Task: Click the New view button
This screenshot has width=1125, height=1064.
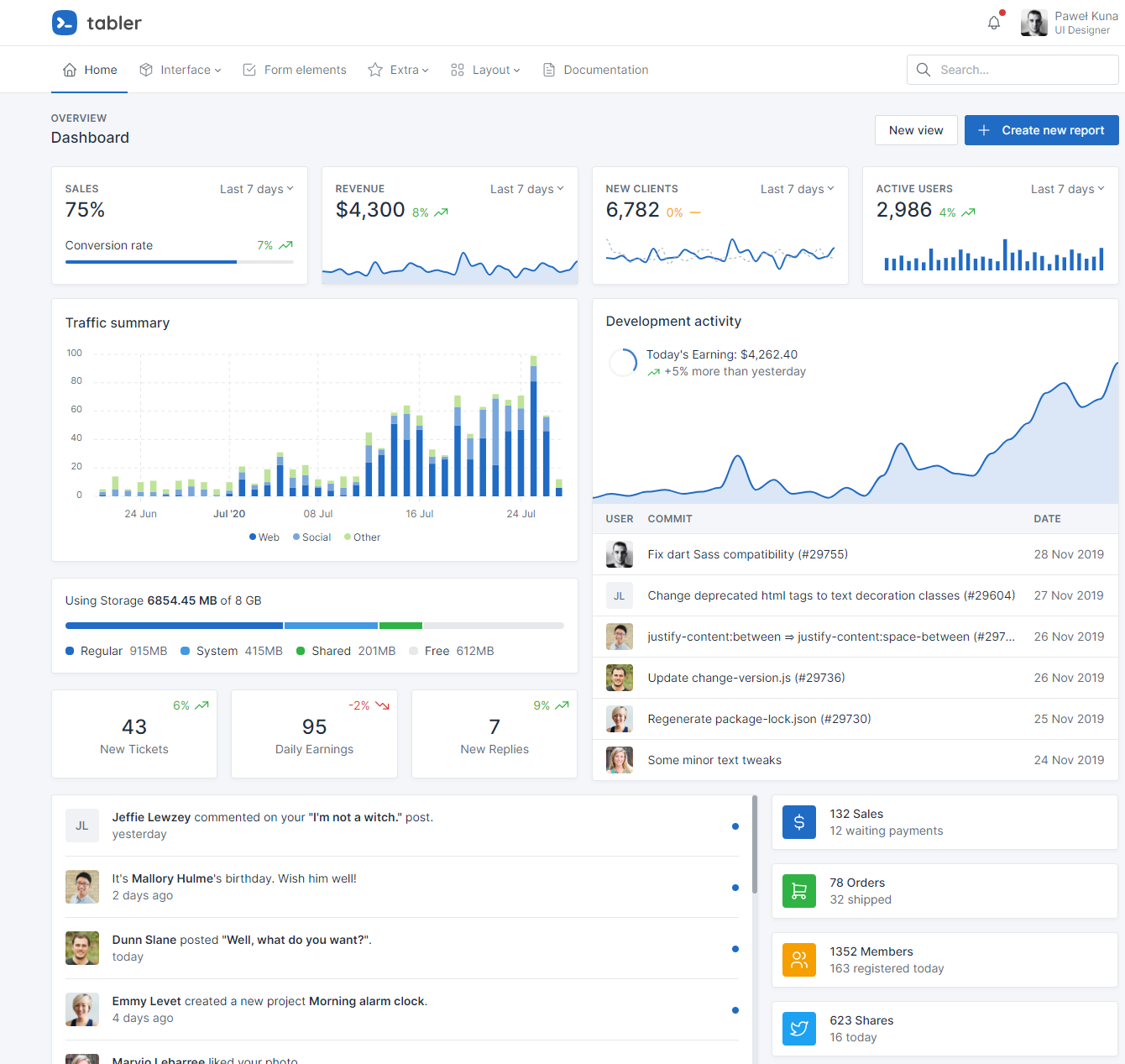Action: (916, 130)
